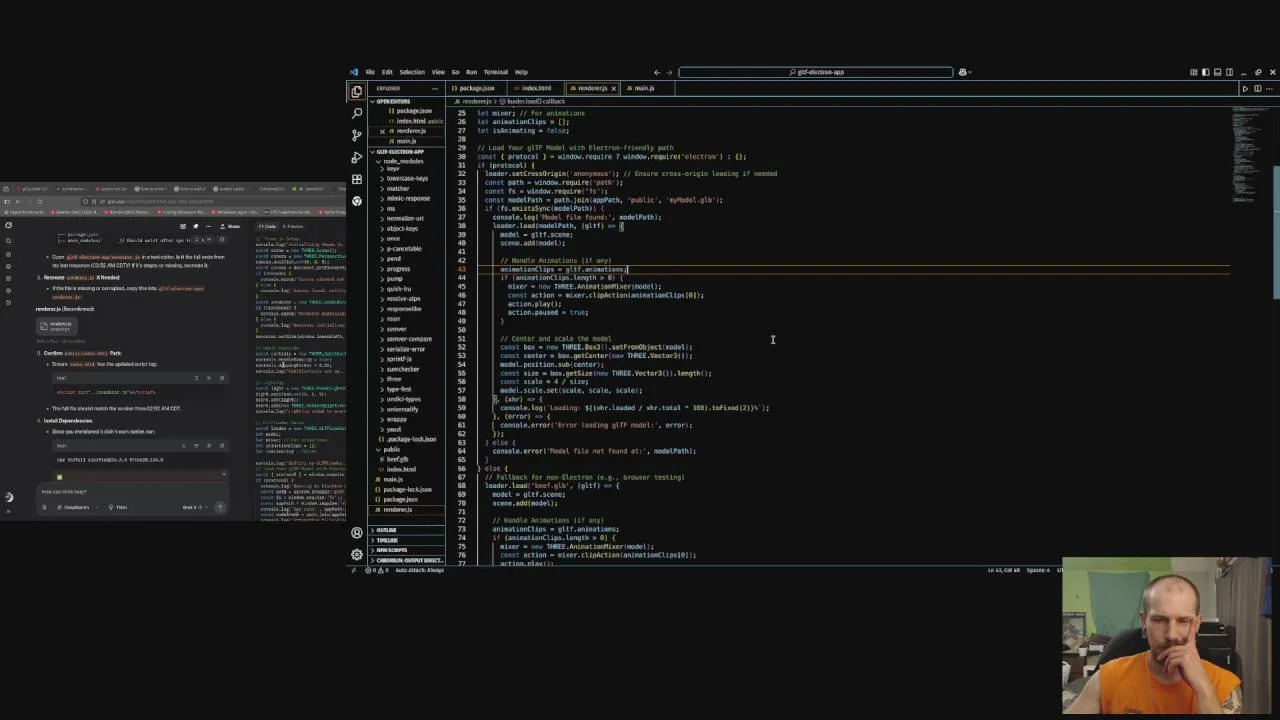Close renderer.js in Open Editors list

[x=382, y=131]
